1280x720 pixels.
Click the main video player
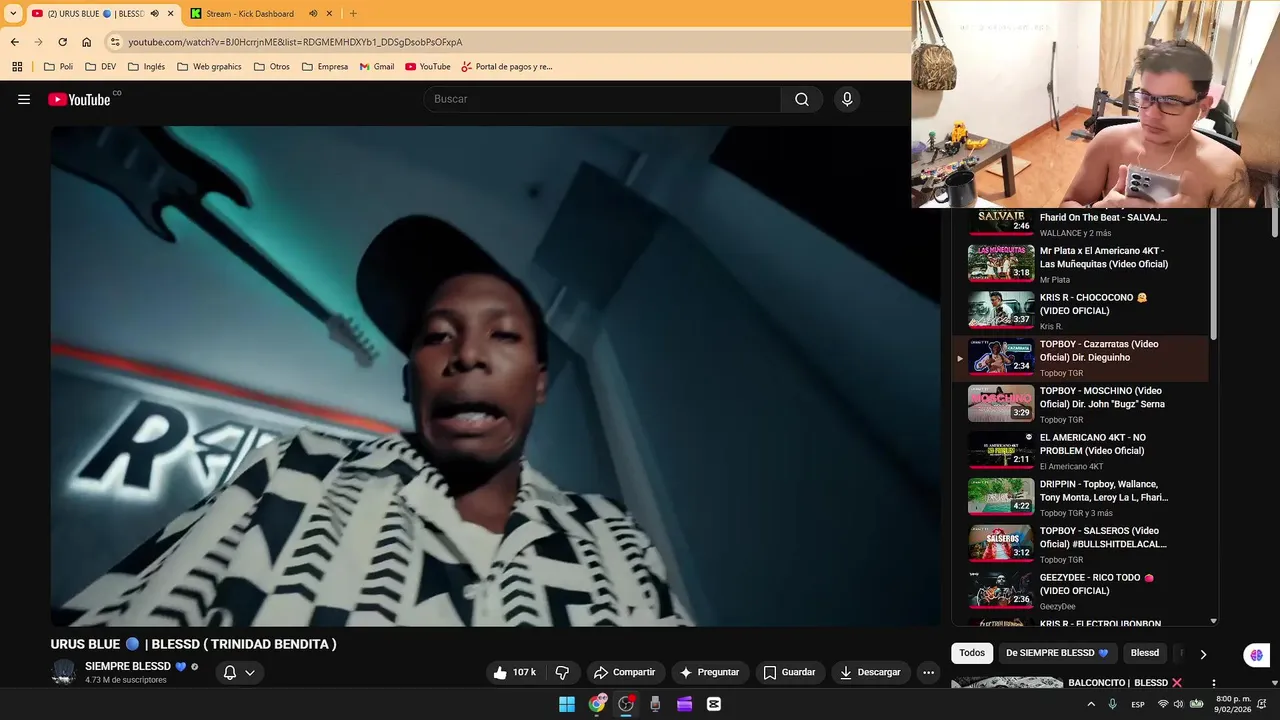[495, 376]
